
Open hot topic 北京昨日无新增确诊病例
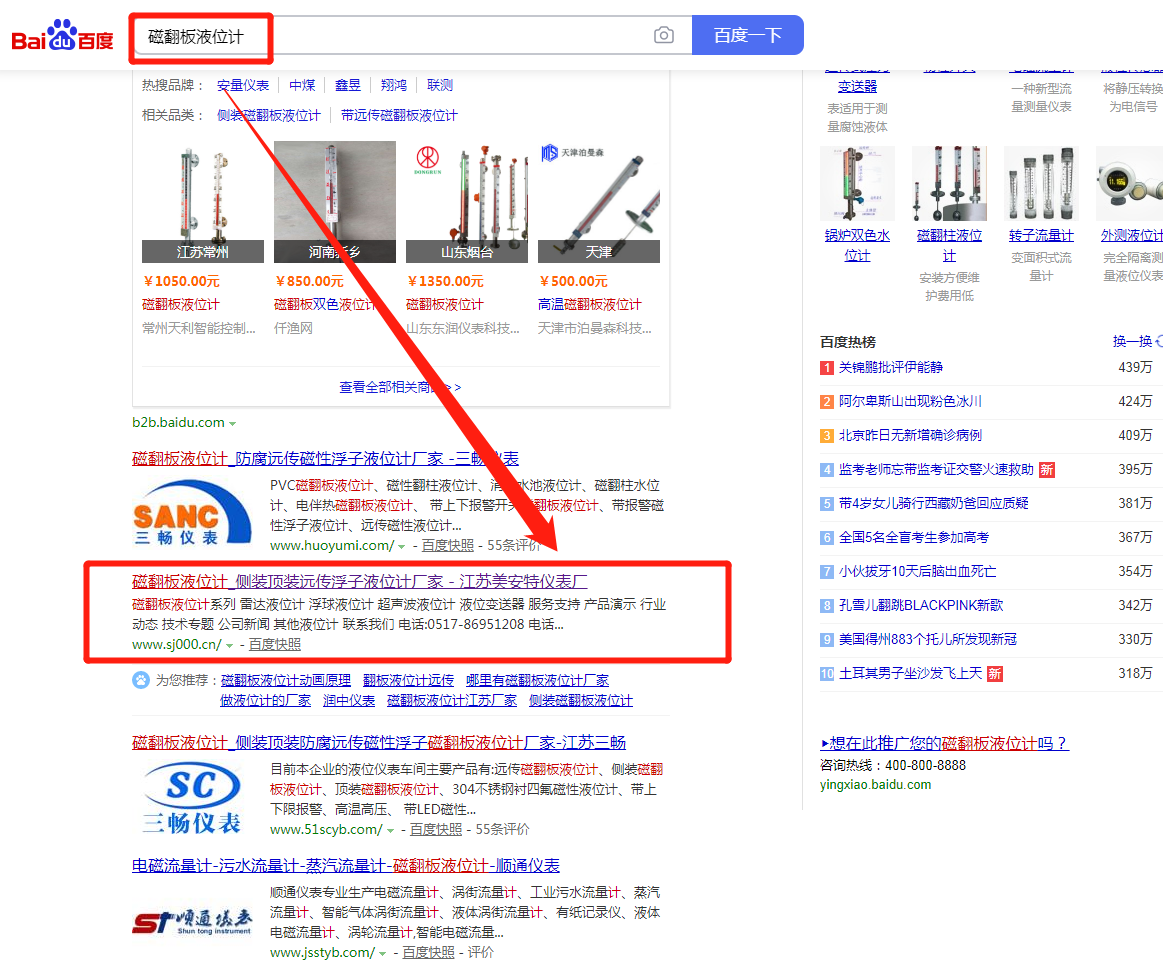point(910,435)
